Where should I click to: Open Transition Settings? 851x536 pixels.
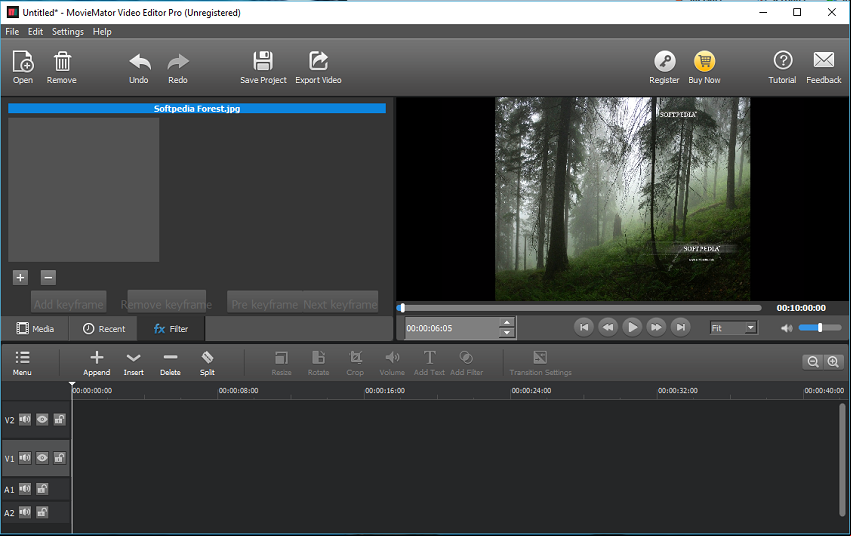(x=540, y=363)
